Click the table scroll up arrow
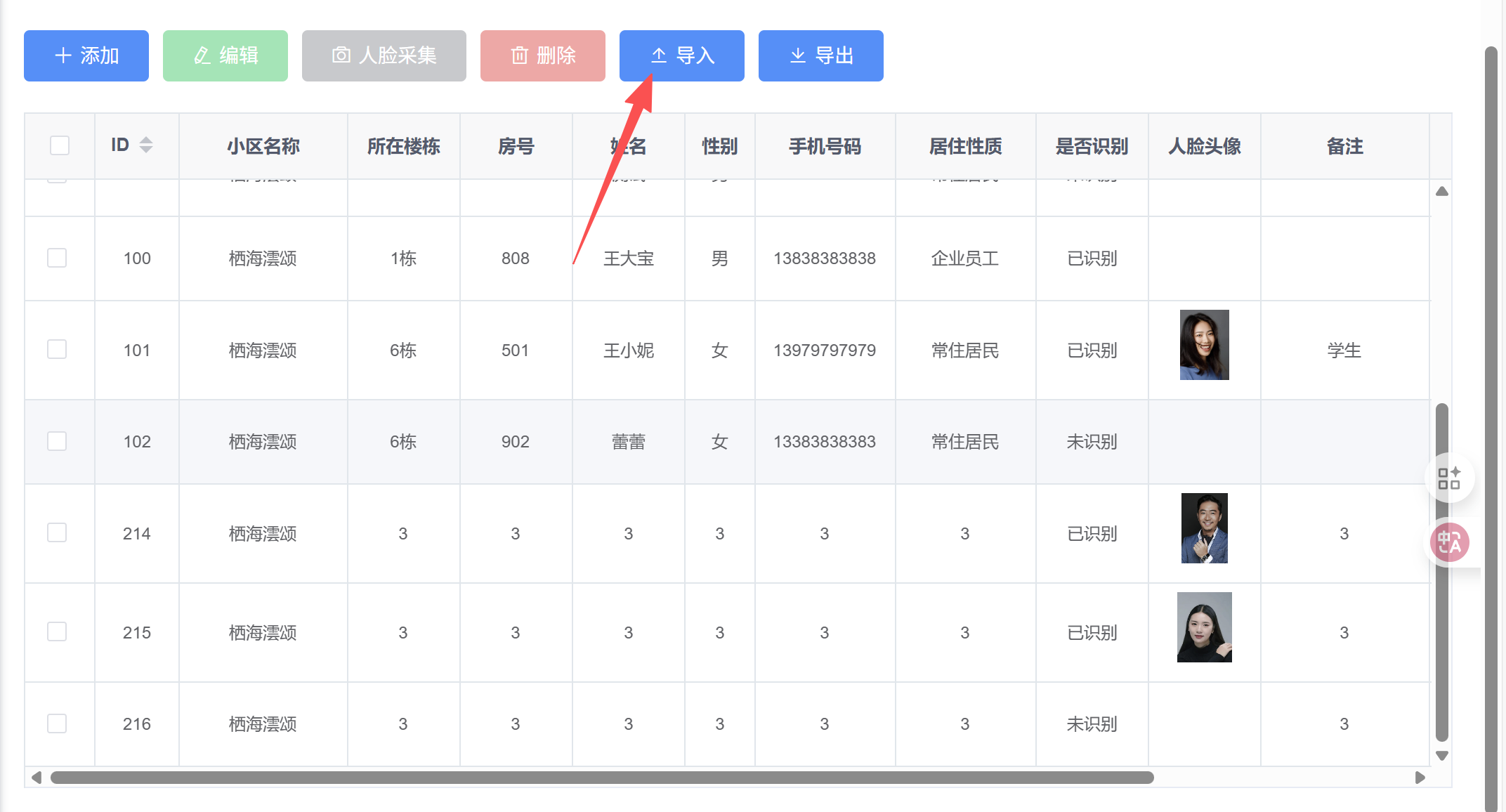Screen dimensions: 1506x812 (x=1442, y=191)
